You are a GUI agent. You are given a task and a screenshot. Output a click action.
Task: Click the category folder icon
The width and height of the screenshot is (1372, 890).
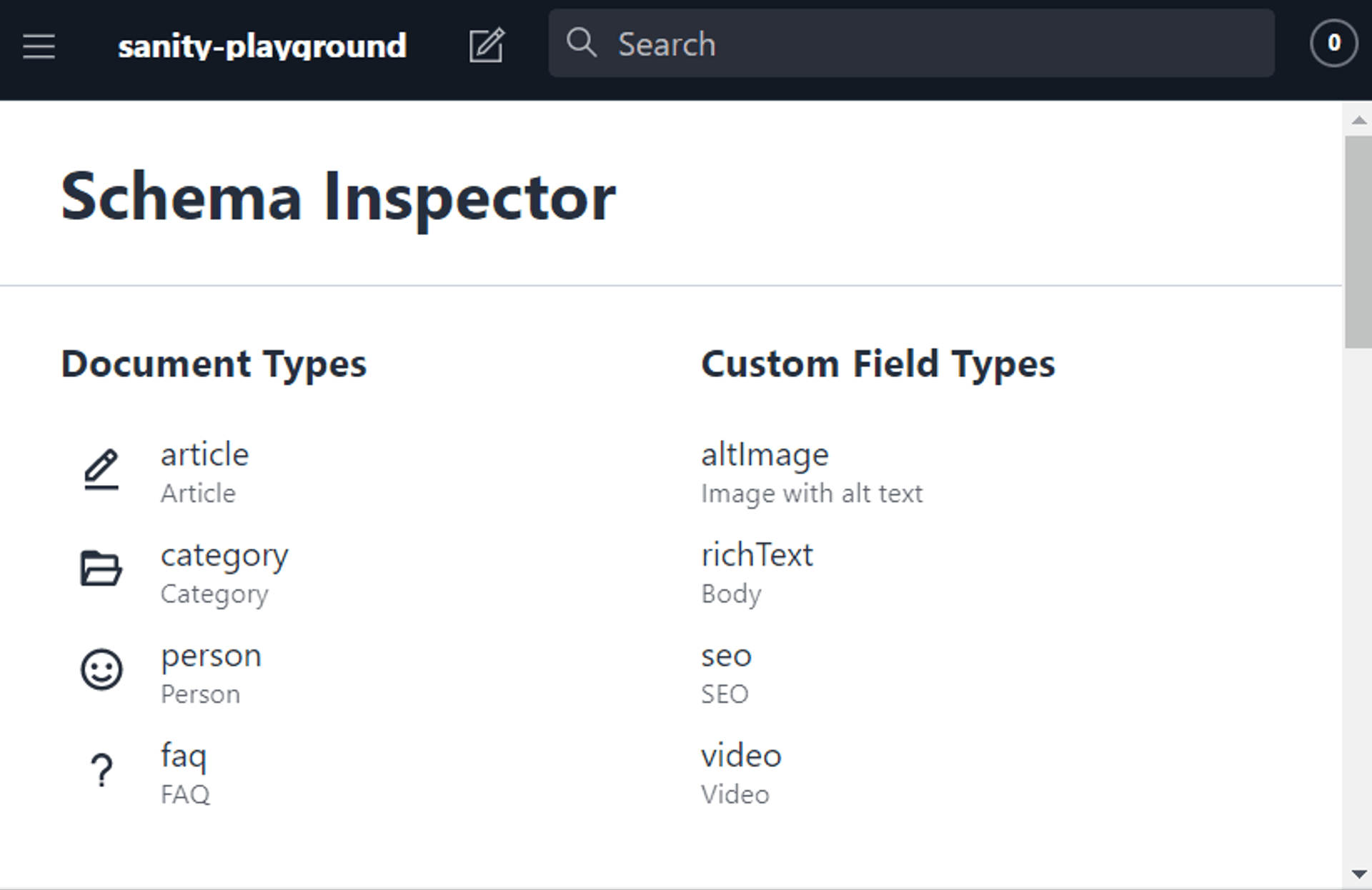point(101,569)
